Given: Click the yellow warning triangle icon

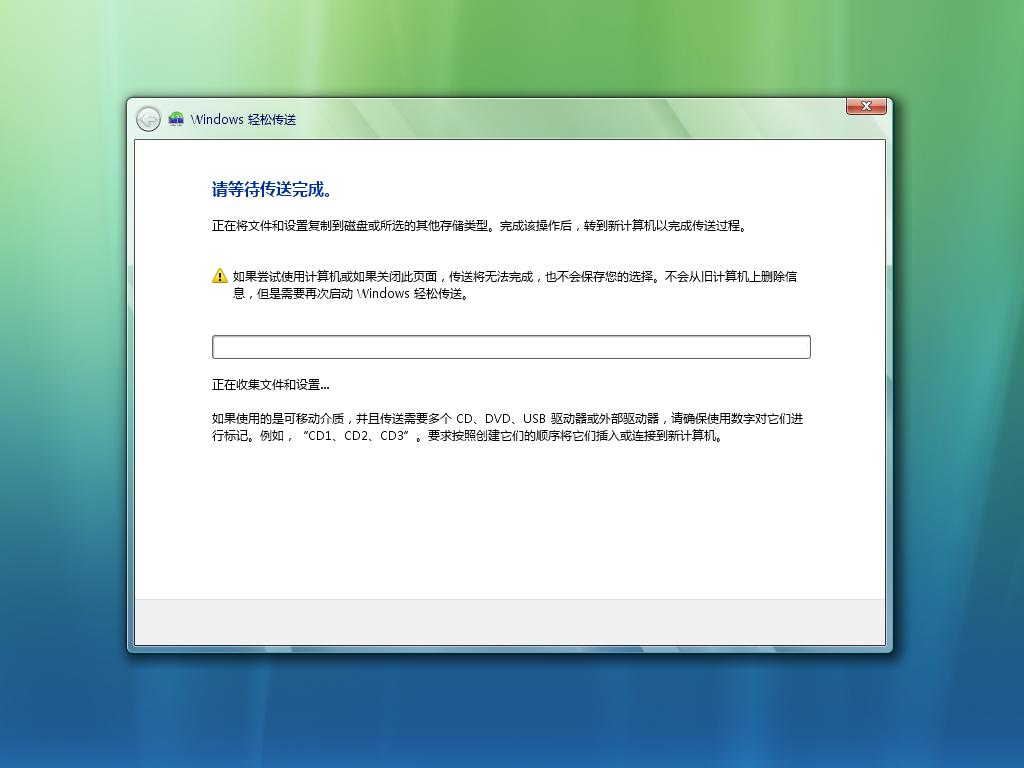Looking at the screenshot, I should point(220,276).
